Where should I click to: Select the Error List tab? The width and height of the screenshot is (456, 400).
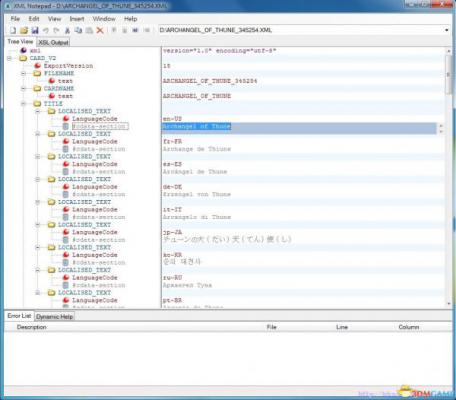click(19, 316)
